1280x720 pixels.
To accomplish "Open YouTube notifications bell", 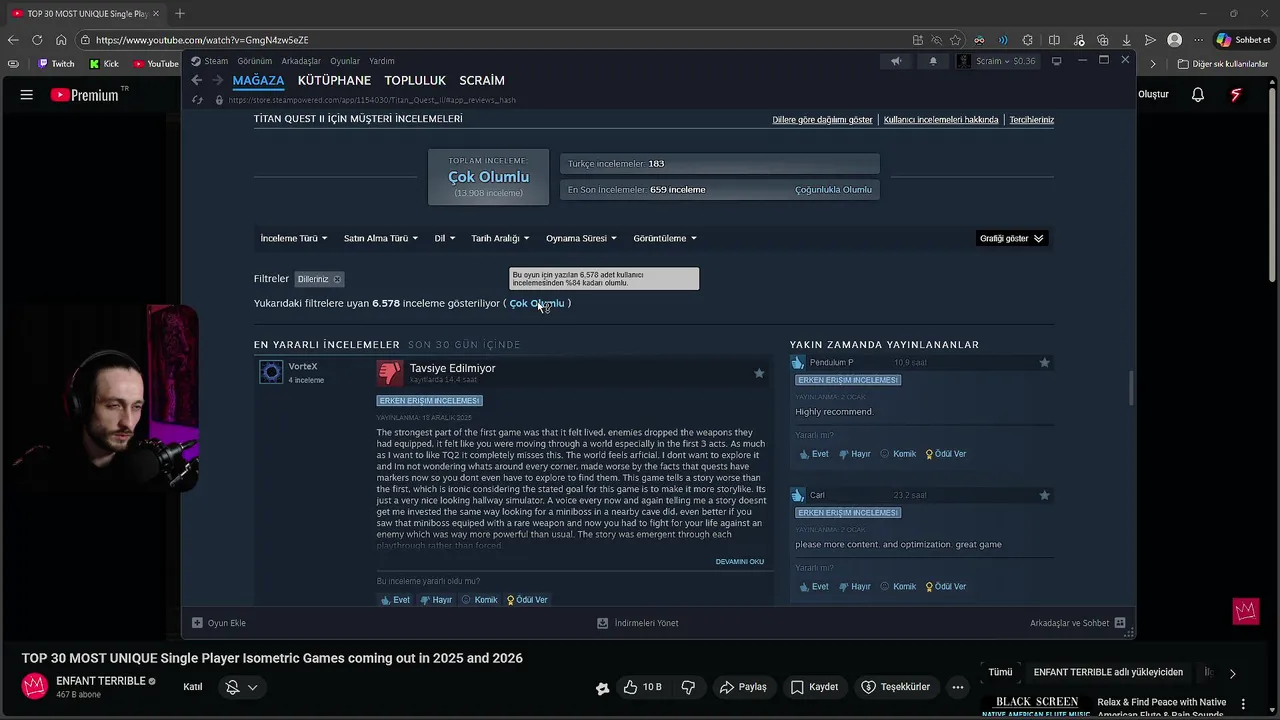I will pyautogui.click(x=1198, y=95).
